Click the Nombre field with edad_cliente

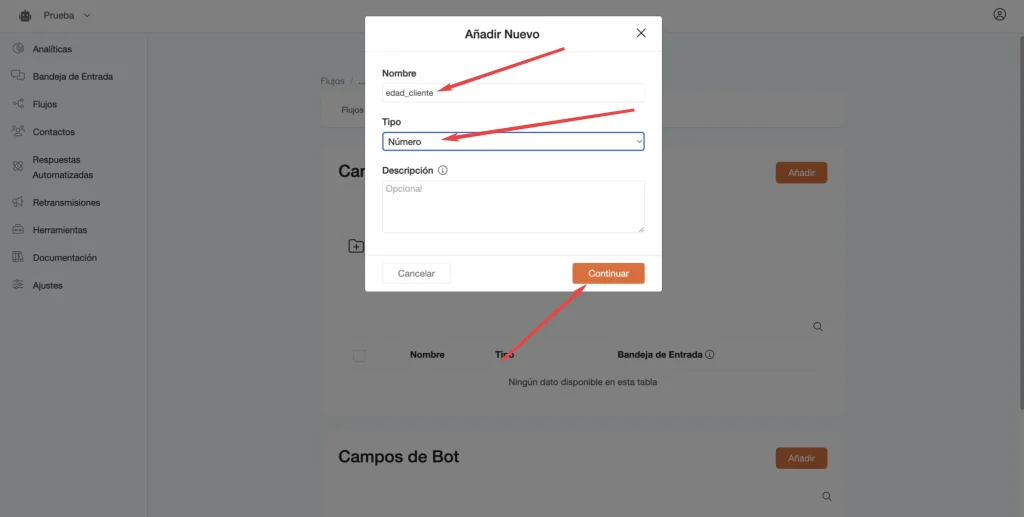point(513,93)
